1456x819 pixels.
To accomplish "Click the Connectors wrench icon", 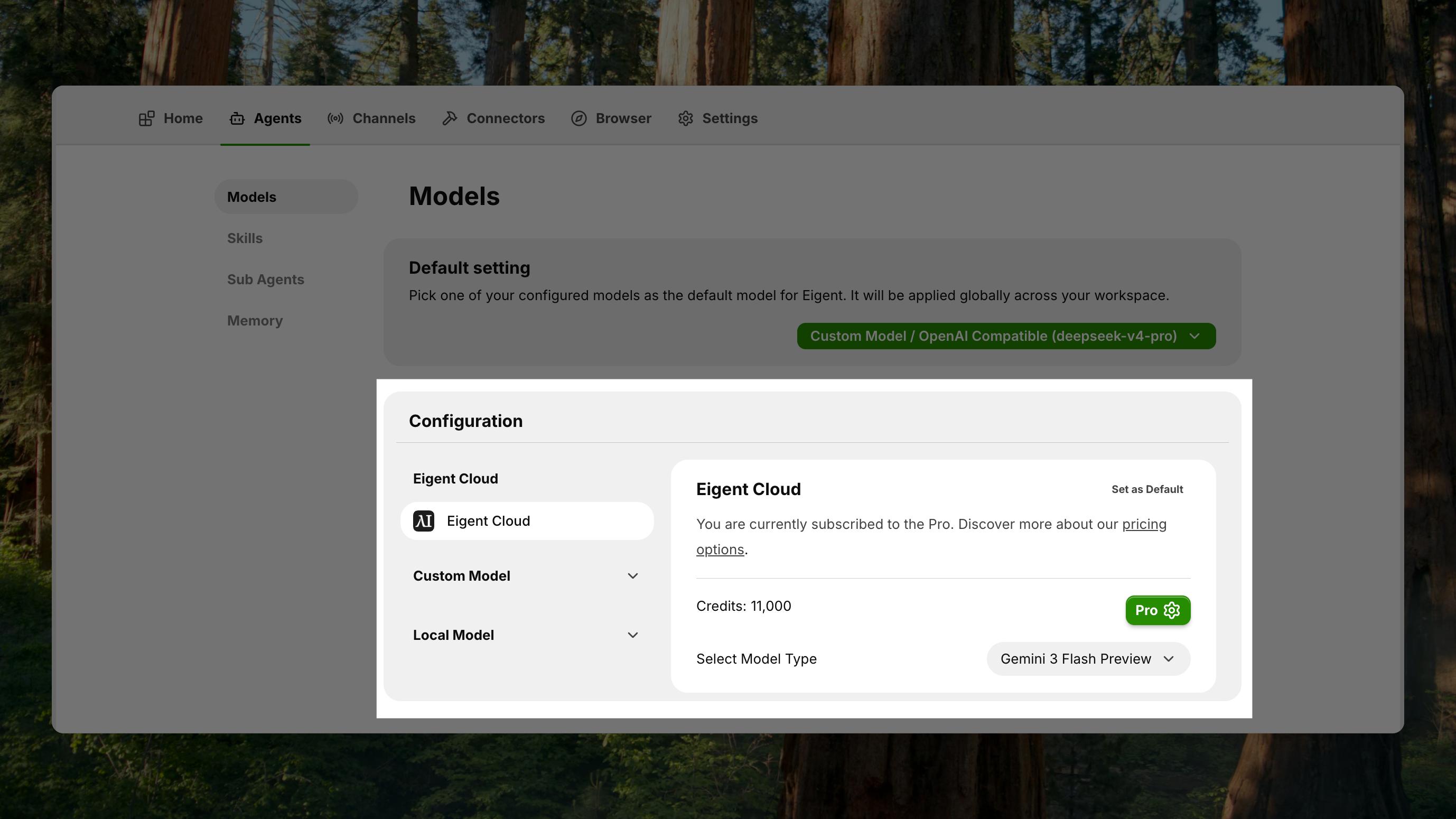I will (450, 118).
